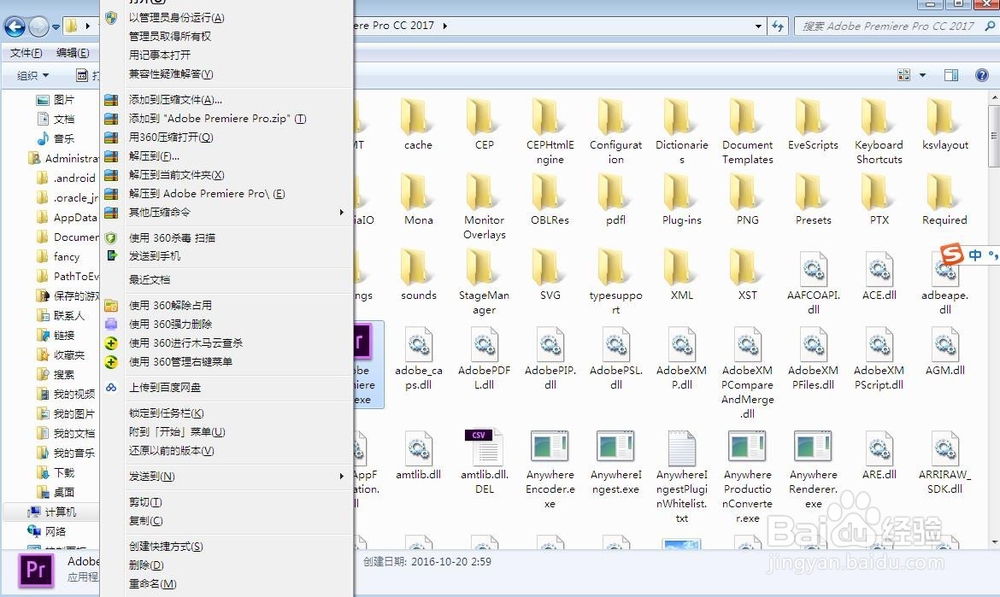Select Anywhere Encoder.exe file
1000x597 pixels.
550,469
